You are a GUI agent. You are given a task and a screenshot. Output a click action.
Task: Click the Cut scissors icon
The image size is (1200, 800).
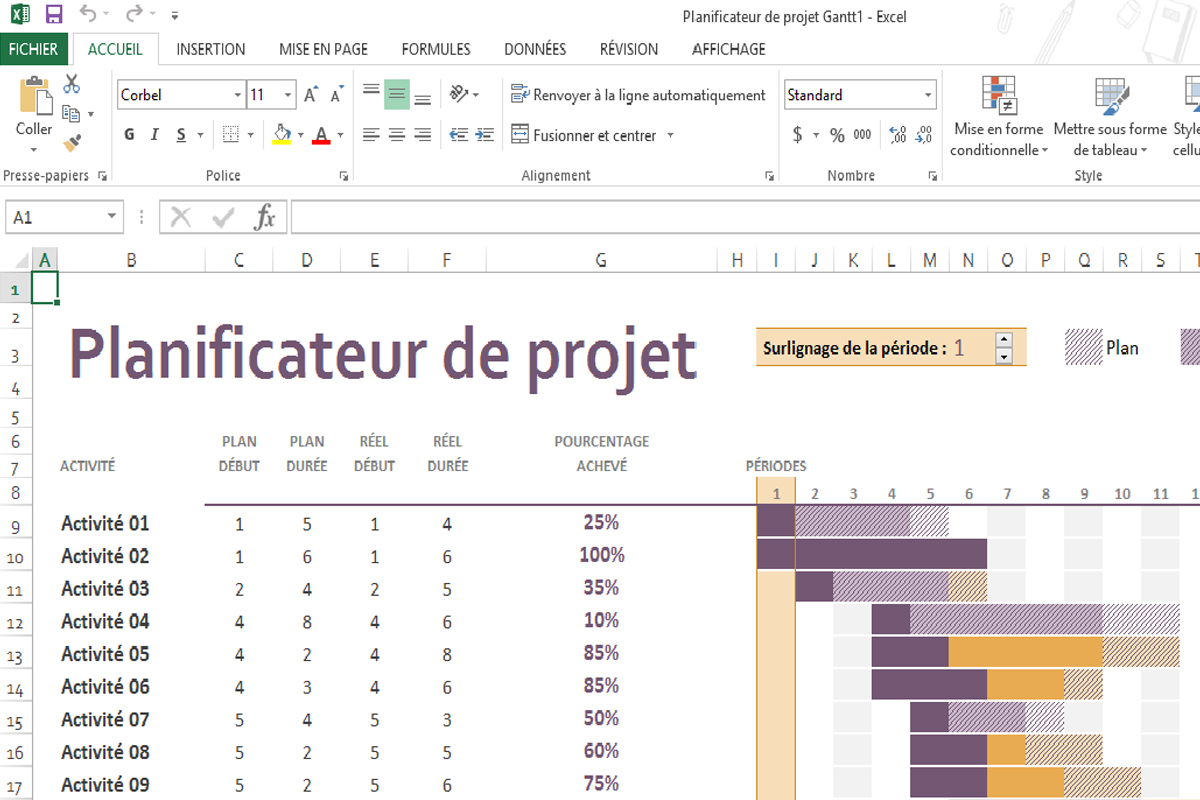[71, 84]
